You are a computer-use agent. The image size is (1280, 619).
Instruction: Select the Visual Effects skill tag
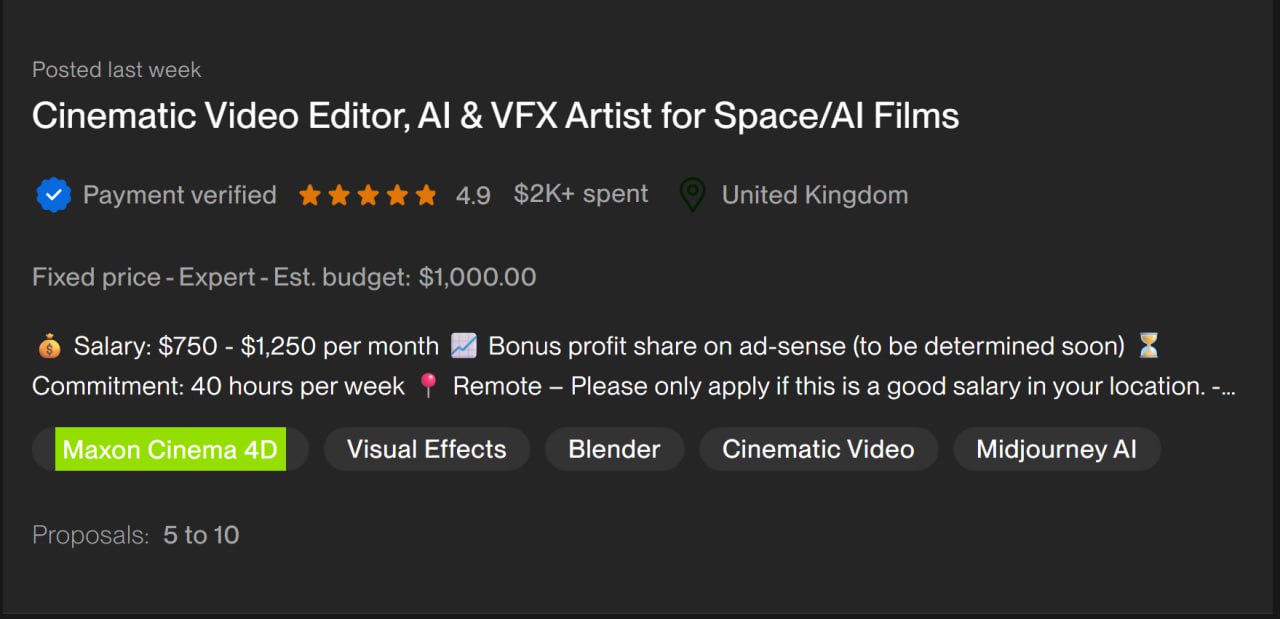[426, 450]
